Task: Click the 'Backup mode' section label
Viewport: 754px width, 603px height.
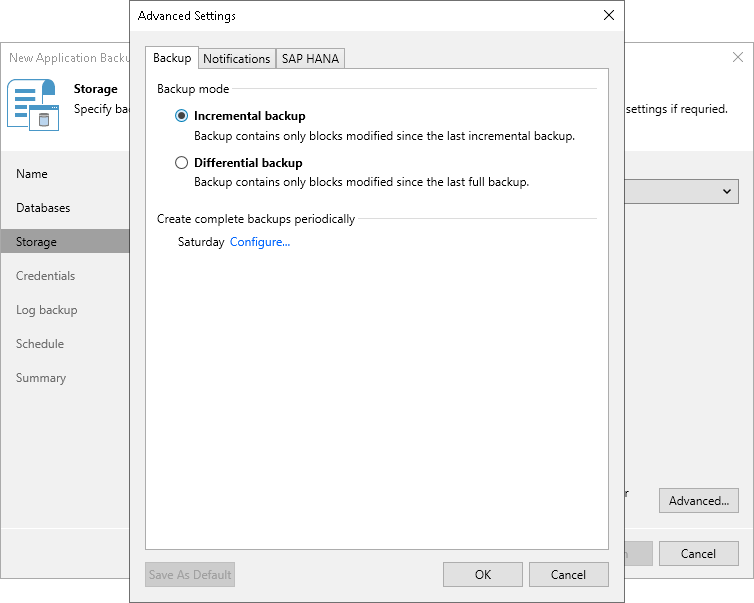Action: tap(193, 89)
